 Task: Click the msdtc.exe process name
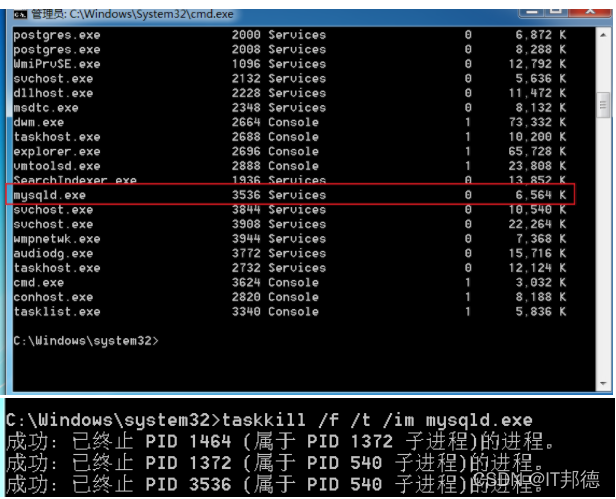pyautogui.click(x=46, y=107)
